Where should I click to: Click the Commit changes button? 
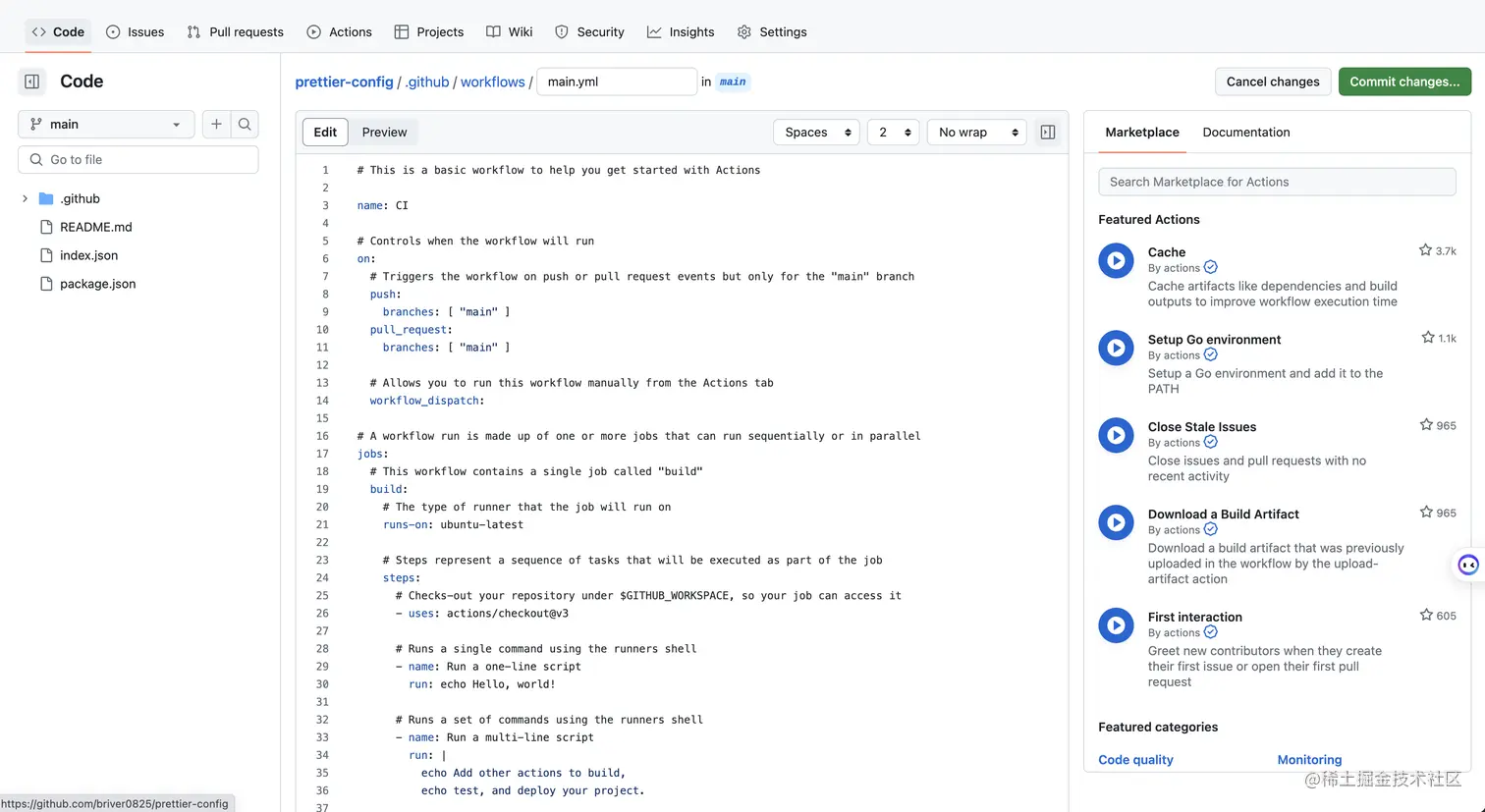point(1404,81)
